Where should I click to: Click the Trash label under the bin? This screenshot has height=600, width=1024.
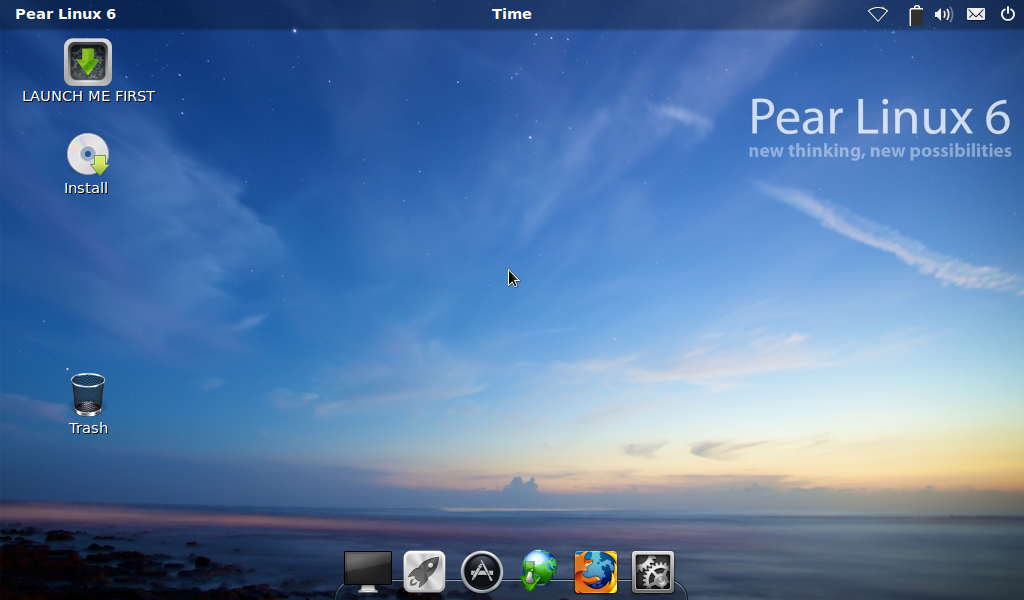pos(88,428)
